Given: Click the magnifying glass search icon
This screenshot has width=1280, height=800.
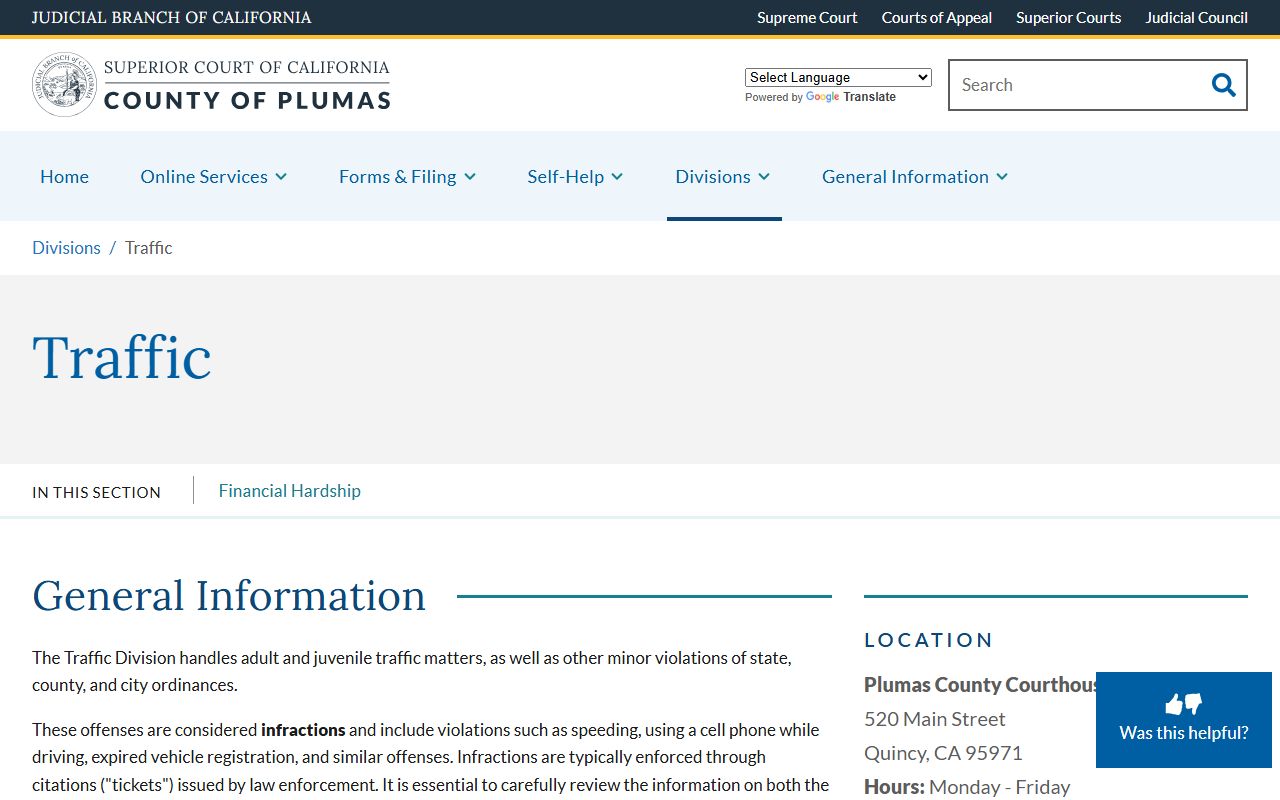Looking at the screenshot, I should click(1223, 85).
